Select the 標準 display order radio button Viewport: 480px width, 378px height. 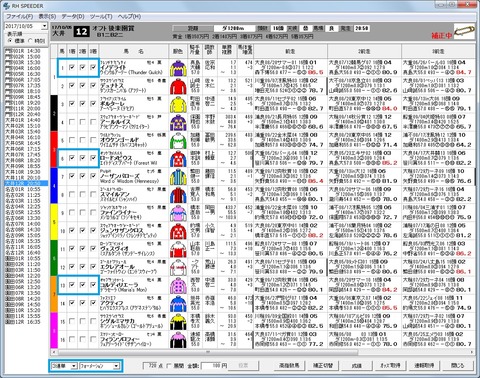coord(11,41)
